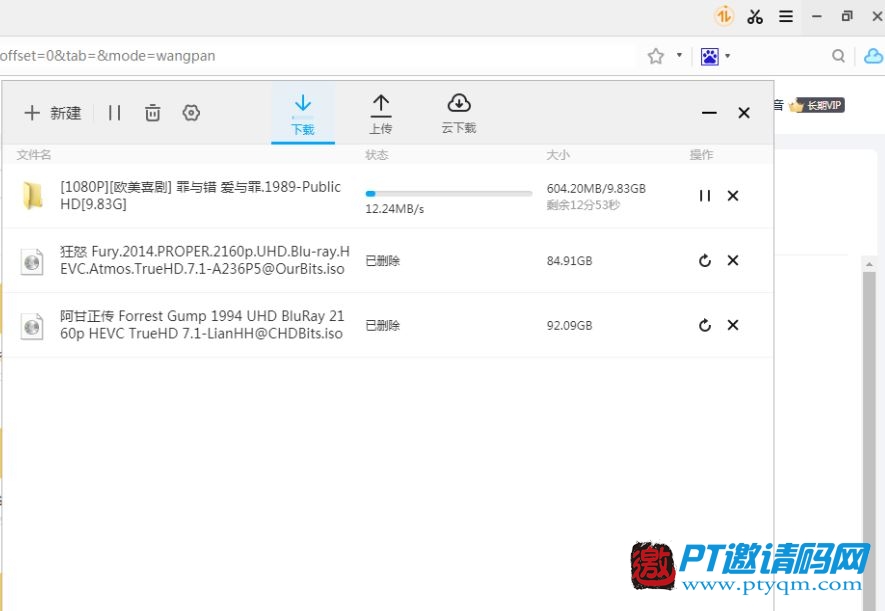Expand the Baidu paw dropdown arrow
This screenshot has width=885, height=611.
point(728,55)
